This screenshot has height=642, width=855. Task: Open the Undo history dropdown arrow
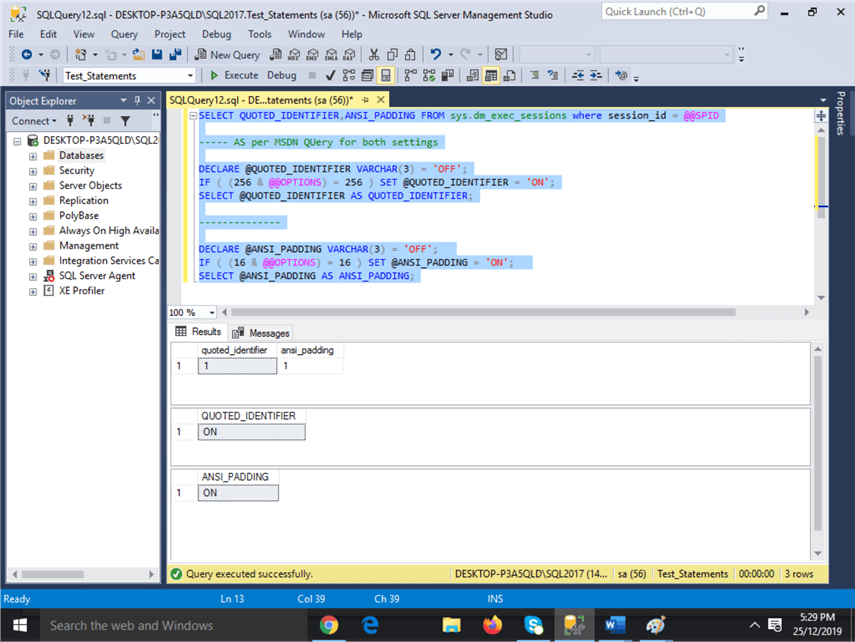coord(450,55)
